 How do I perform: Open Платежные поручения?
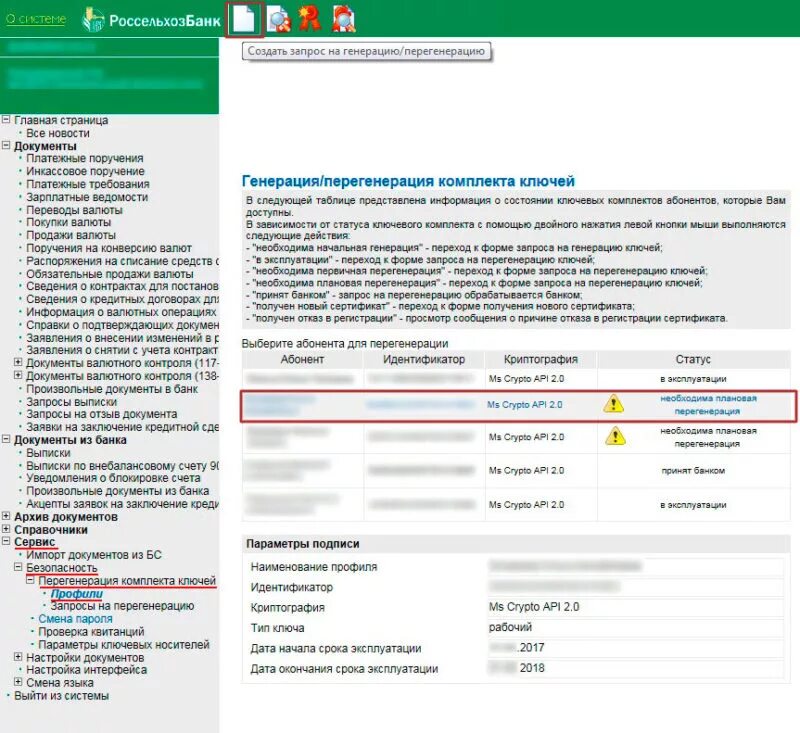coord(85,159)
